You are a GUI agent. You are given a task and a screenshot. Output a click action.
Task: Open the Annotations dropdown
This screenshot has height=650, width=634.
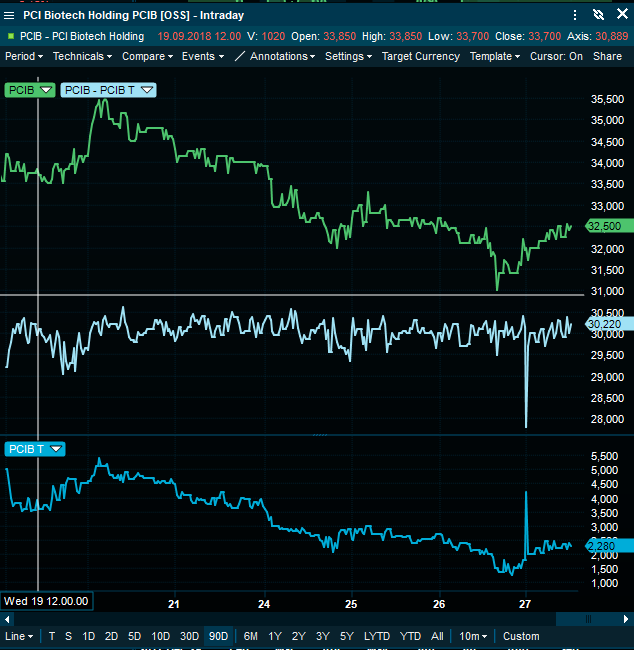[x=282, y=56]
